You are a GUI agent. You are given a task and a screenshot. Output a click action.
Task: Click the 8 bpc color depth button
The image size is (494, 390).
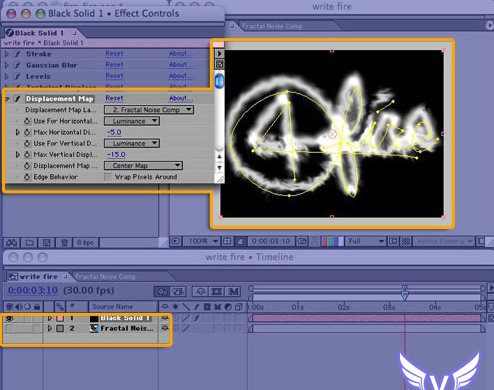point(85,242)
